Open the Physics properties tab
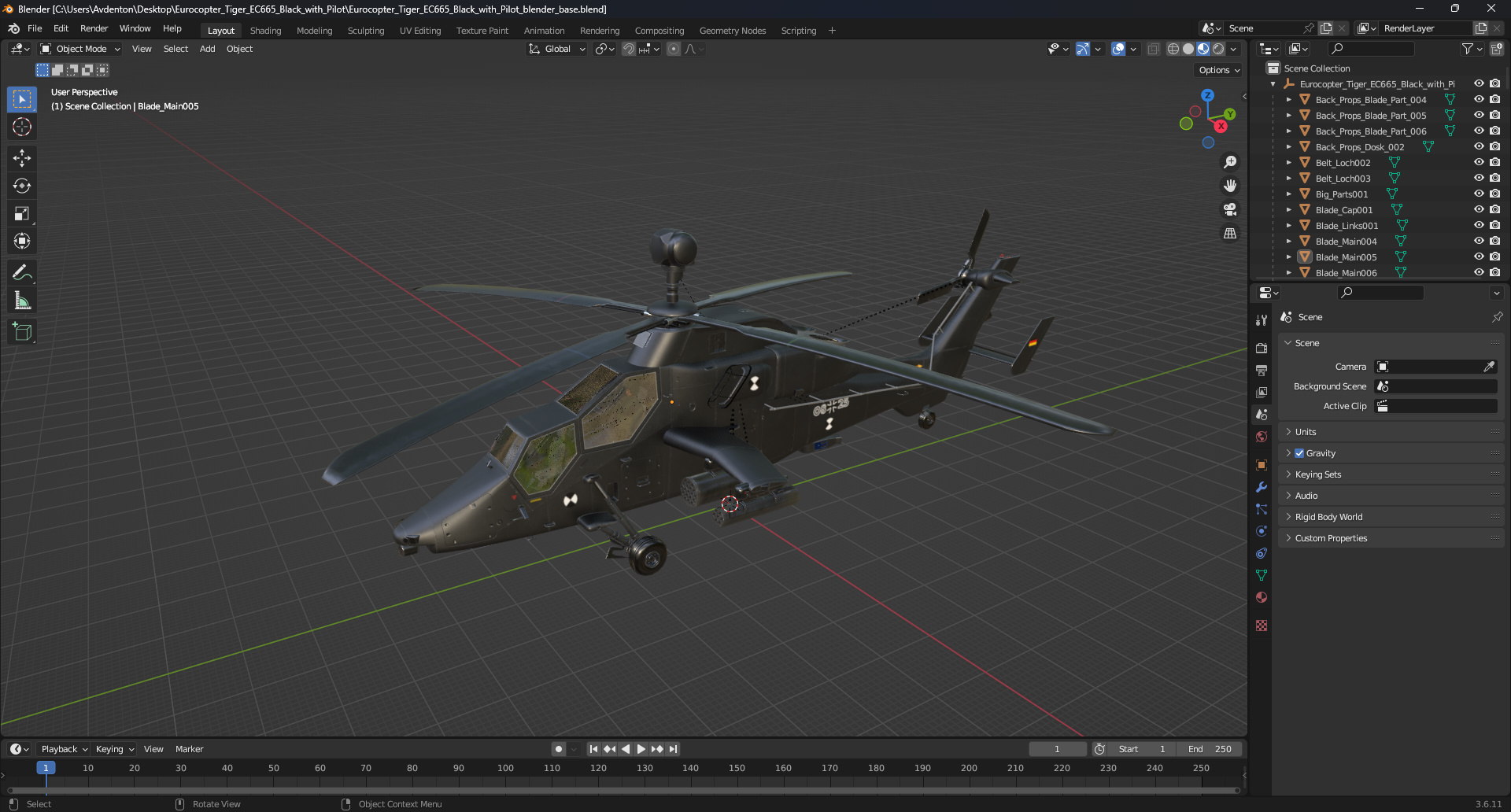This screenshot has width=1511, height=812. coord(1262,531)
